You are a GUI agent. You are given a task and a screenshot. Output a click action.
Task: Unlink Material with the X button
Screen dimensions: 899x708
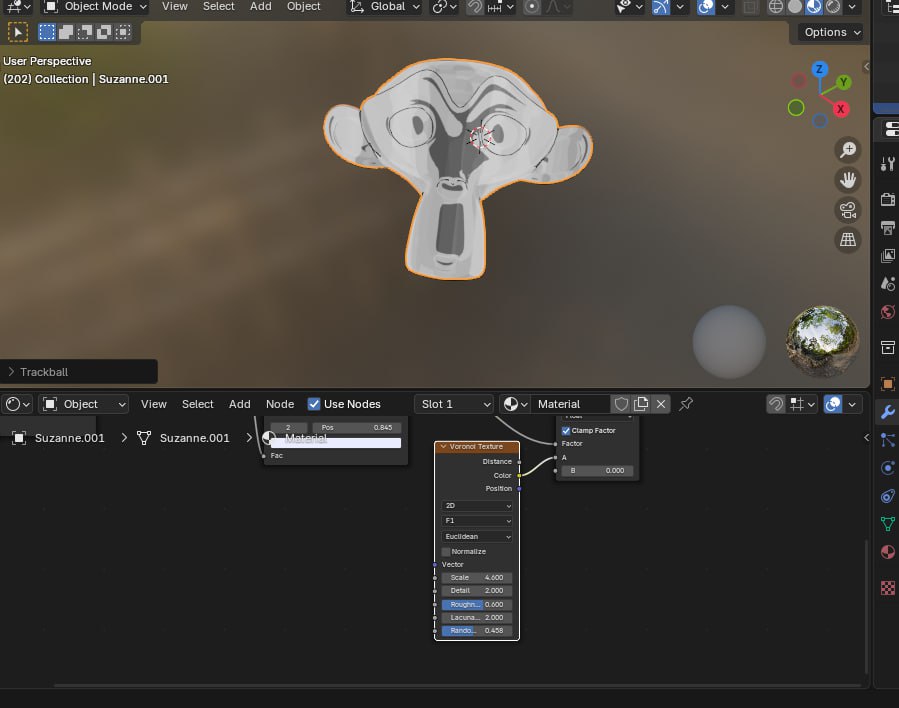point(660,404)
